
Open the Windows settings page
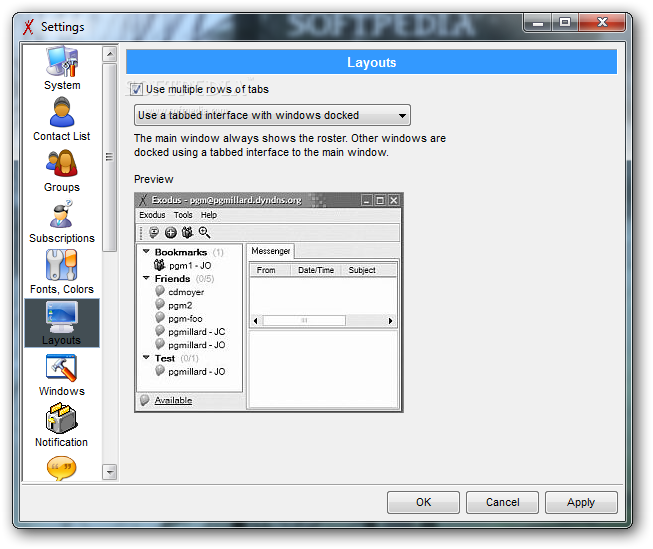[62, 375]
